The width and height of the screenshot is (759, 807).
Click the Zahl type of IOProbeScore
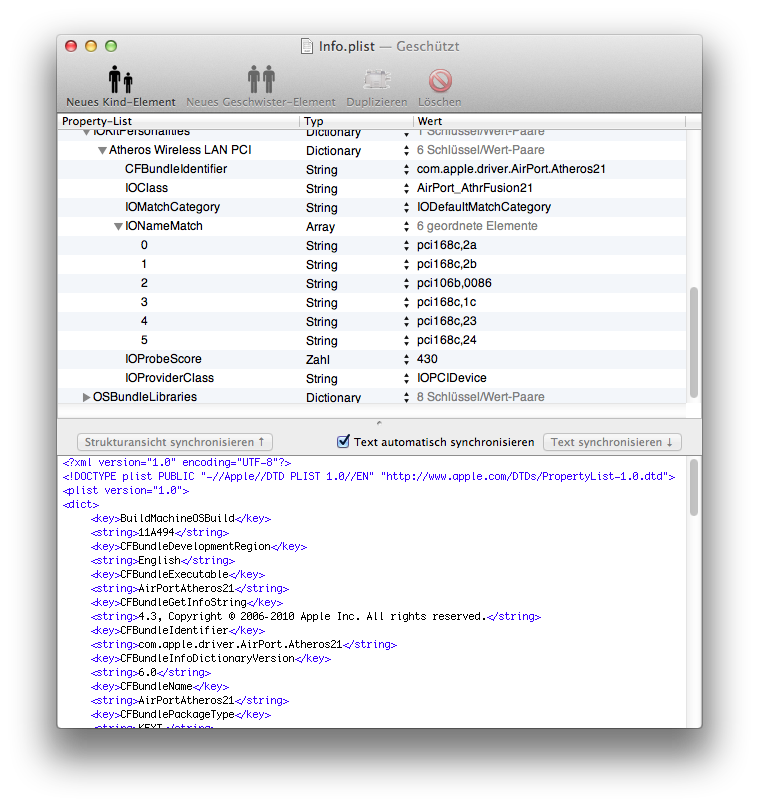(317, 359)
